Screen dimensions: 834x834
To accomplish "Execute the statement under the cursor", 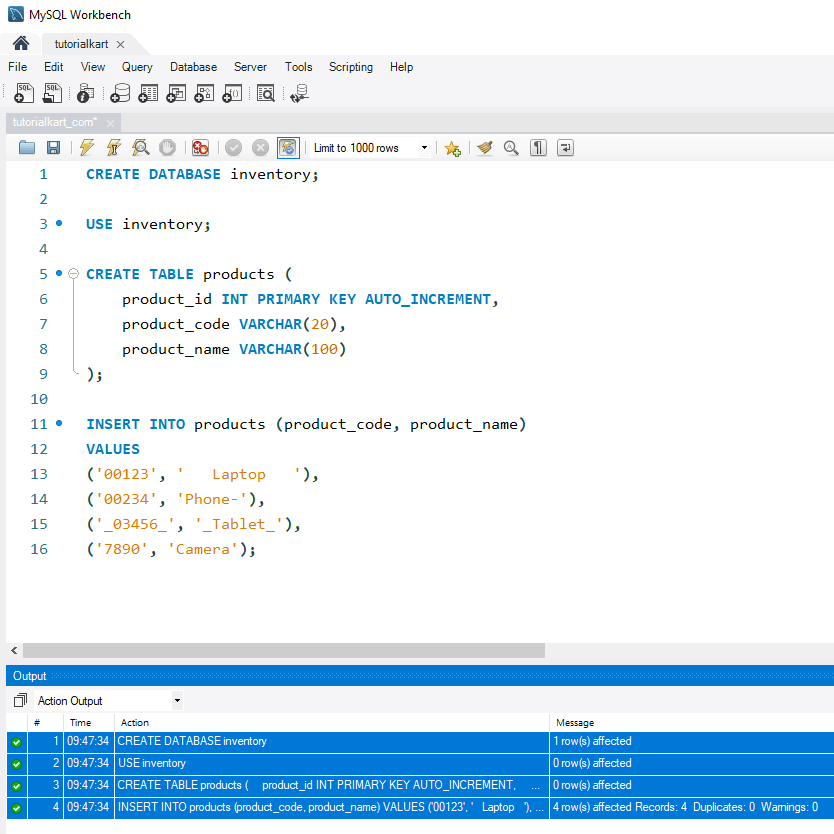I will click(x=113, y=147).
